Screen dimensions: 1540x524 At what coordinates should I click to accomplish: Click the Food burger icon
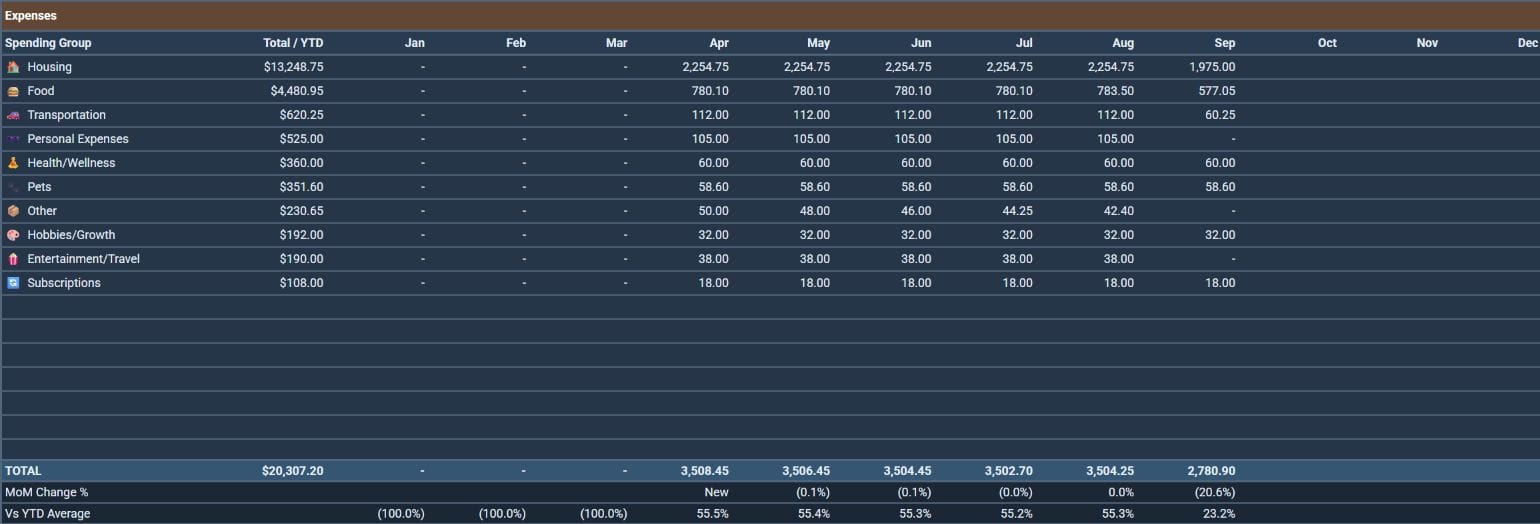13,91
